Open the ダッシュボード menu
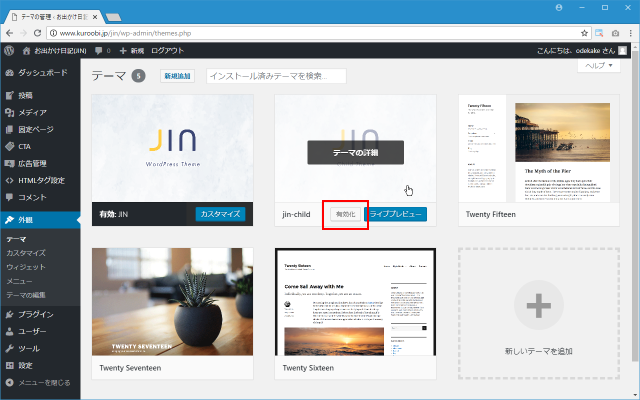The width and height of the screenshot is (640, 400). [40, 73]
